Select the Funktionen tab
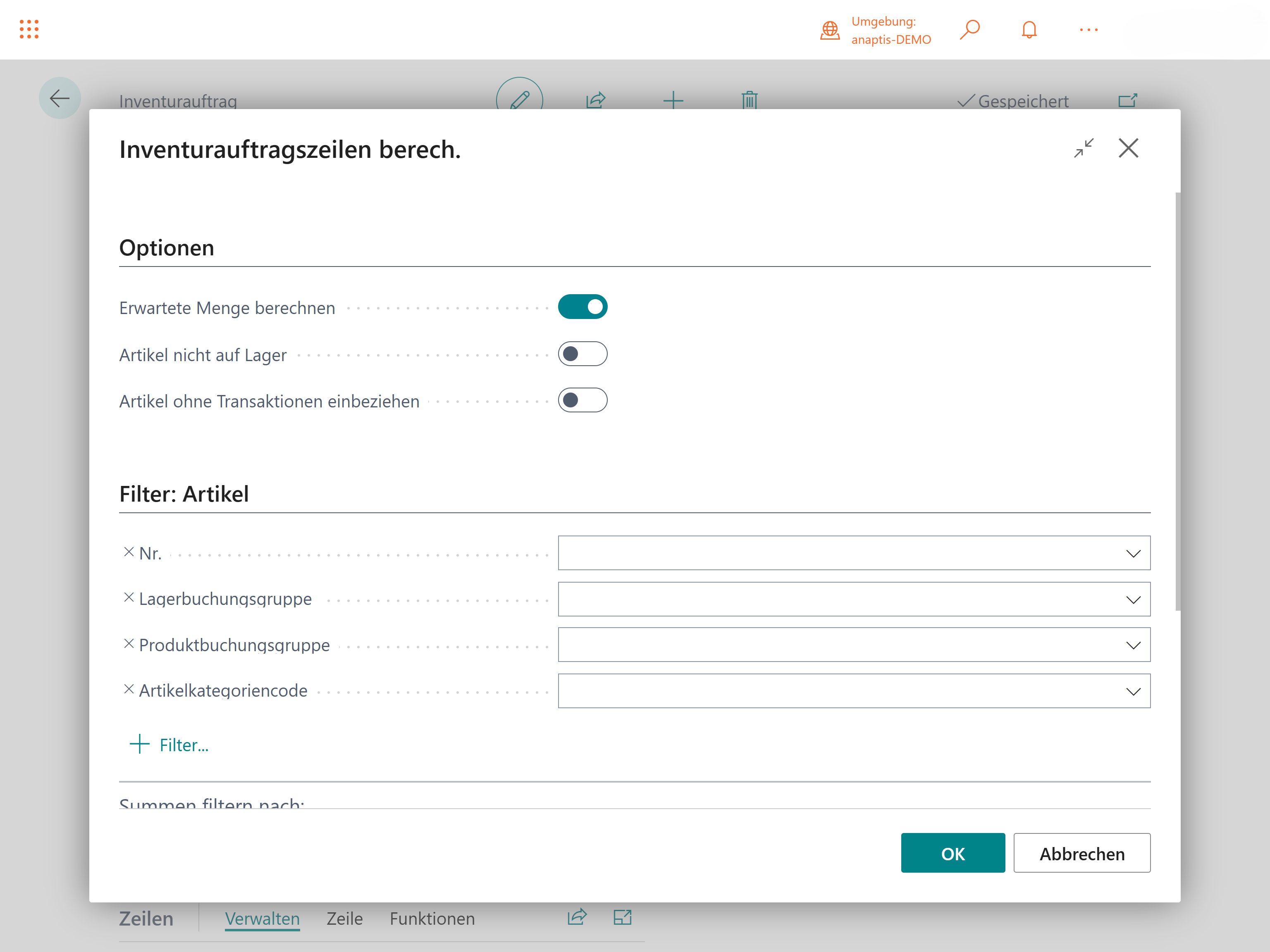The image size is (1270, 952). pos(432,919)
